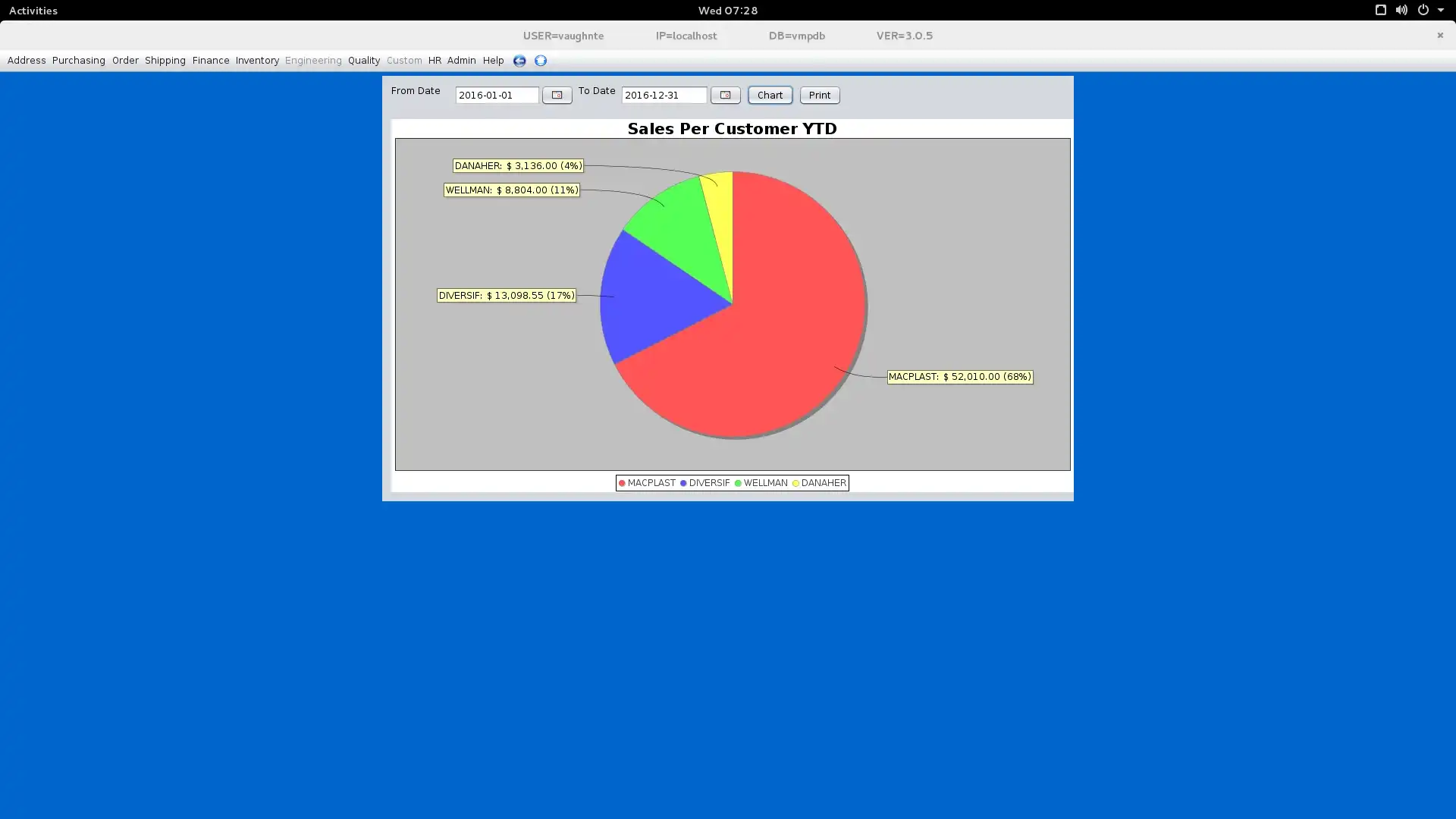Expand the Order menu
The image size is (1456, 819).
pos(124,60)
